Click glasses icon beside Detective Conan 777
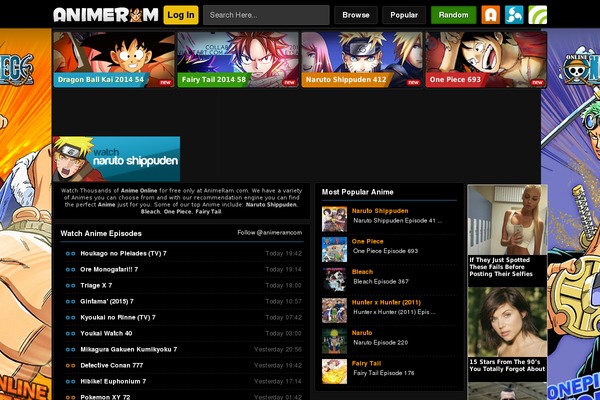The height and width of the screenshot is (400, 600). [x=70, y=366]
